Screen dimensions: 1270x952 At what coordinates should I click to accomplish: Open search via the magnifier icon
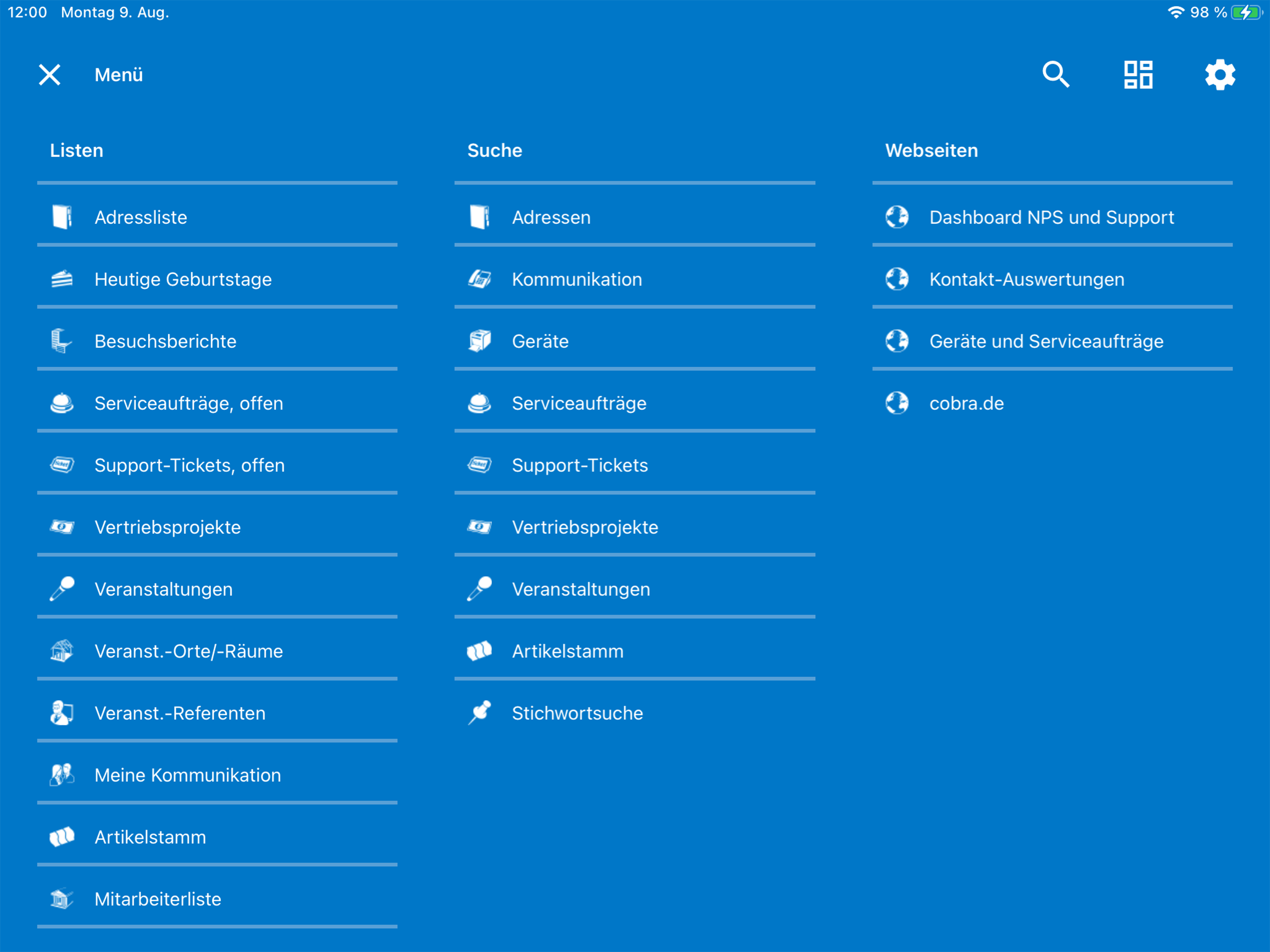click(1055, 75)
